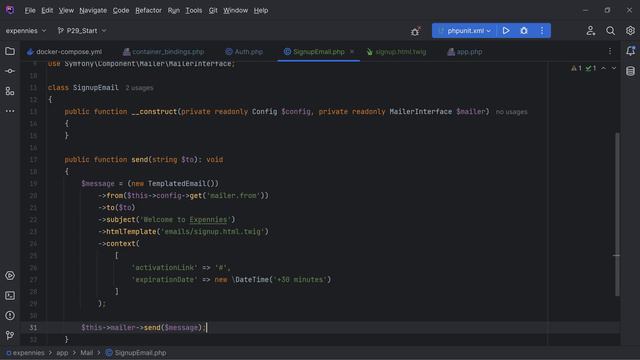The image size is (640, 360).
Task: Click Mail in the breadcrumb bar
Action: tap(86, 353)
